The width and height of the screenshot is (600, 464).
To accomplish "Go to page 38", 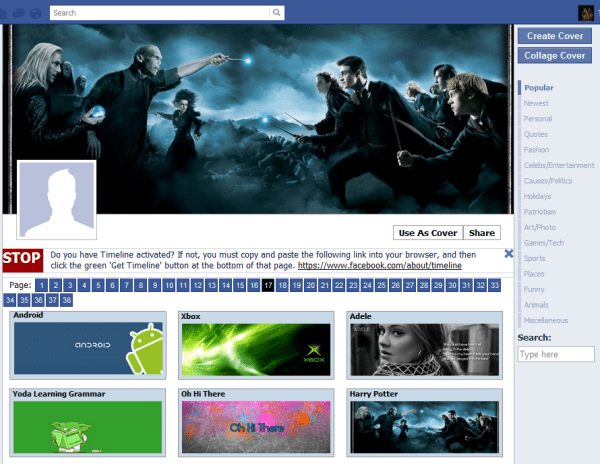I will pyautogui.click(x=67, y=300).
